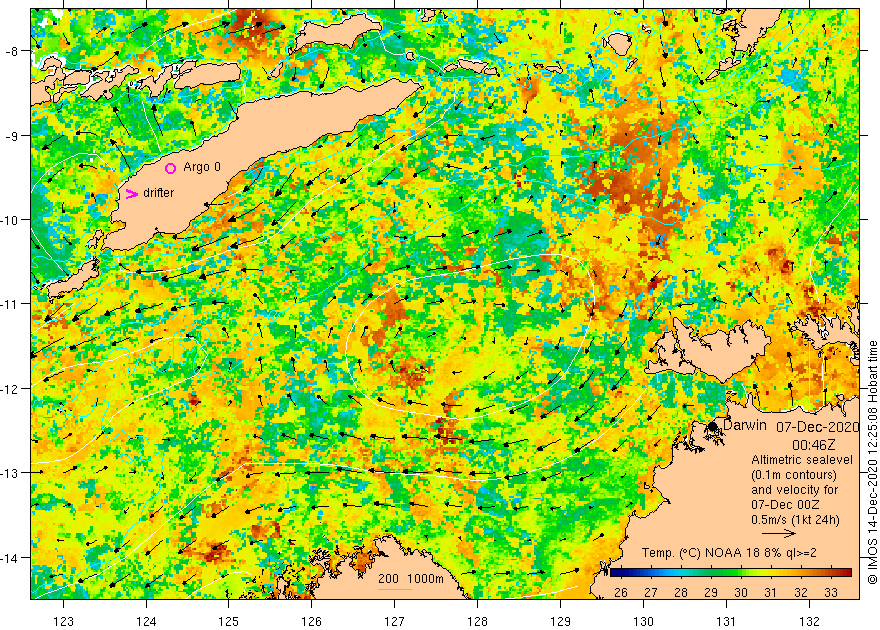Click the dark blue end of colorbar
880x630 pixels.
pos(615,573)
